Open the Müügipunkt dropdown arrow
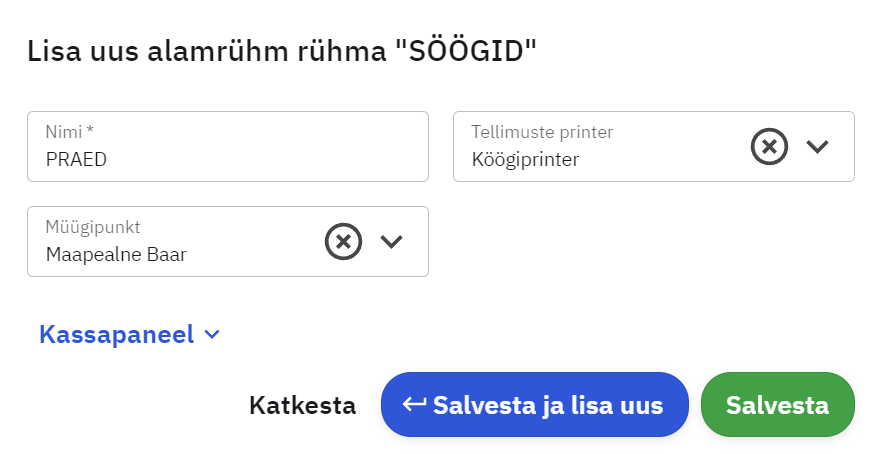Screen dimensions: 873x454 tap(391, 242)
